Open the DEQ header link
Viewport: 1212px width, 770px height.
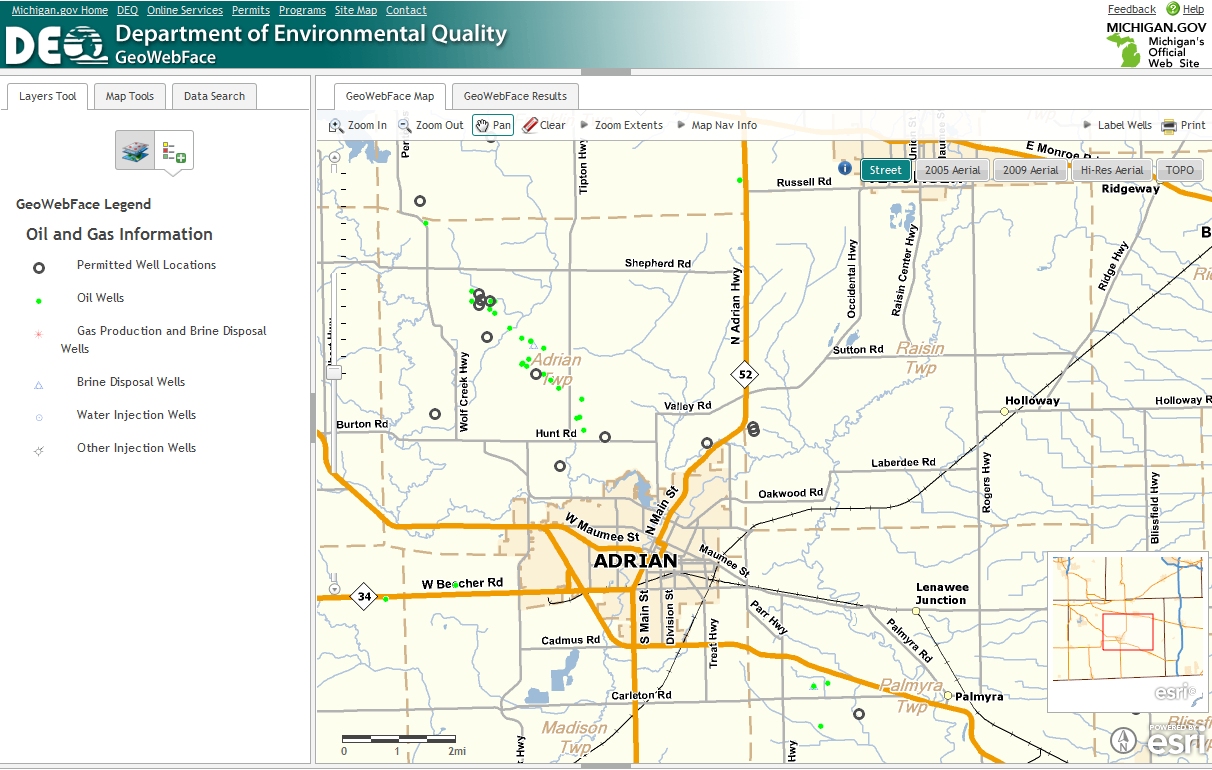(127, 10)
